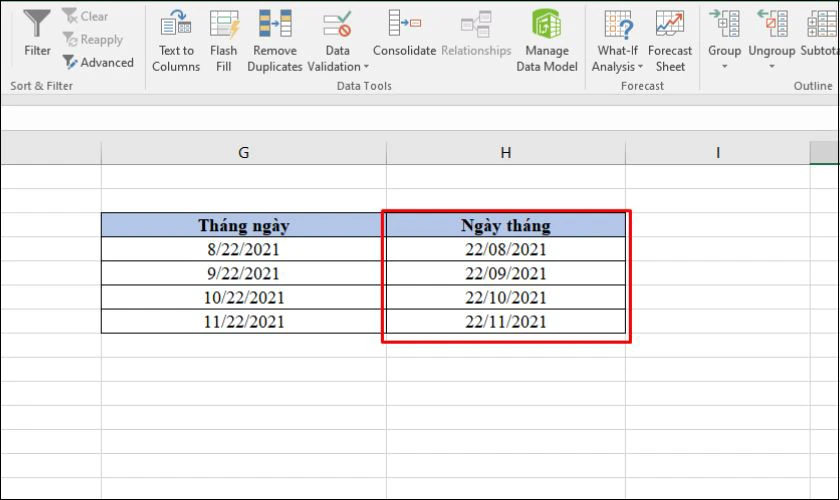The image size is (840, 500).
Task: Open Text to Columns wizard
Action: (x=176, y=42)
